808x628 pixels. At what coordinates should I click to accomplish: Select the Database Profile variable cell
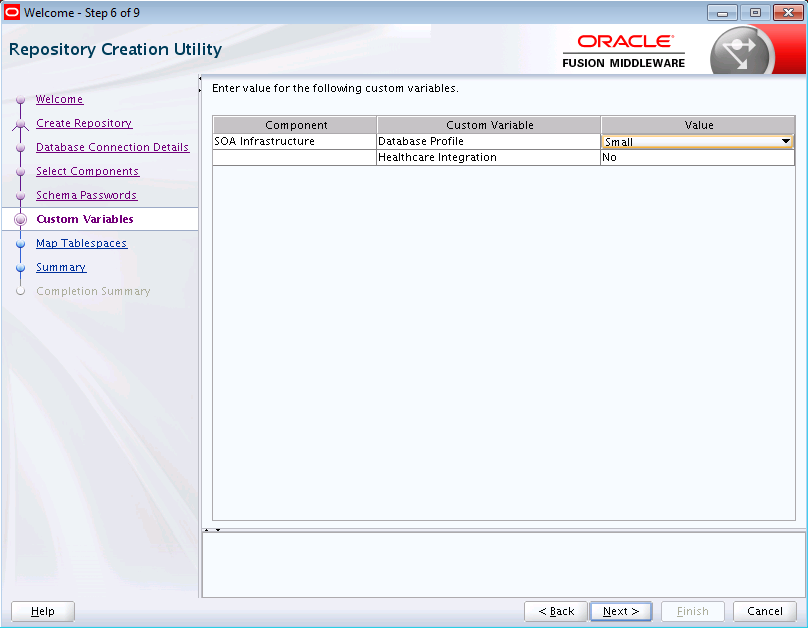pyautogui.click(x=489, y=141)
